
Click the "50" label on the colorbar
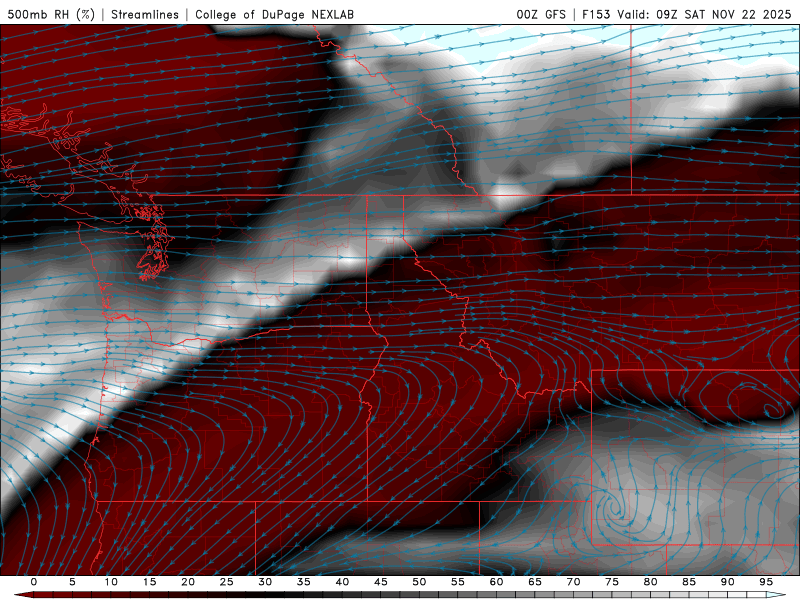click(x=419, y=582)
